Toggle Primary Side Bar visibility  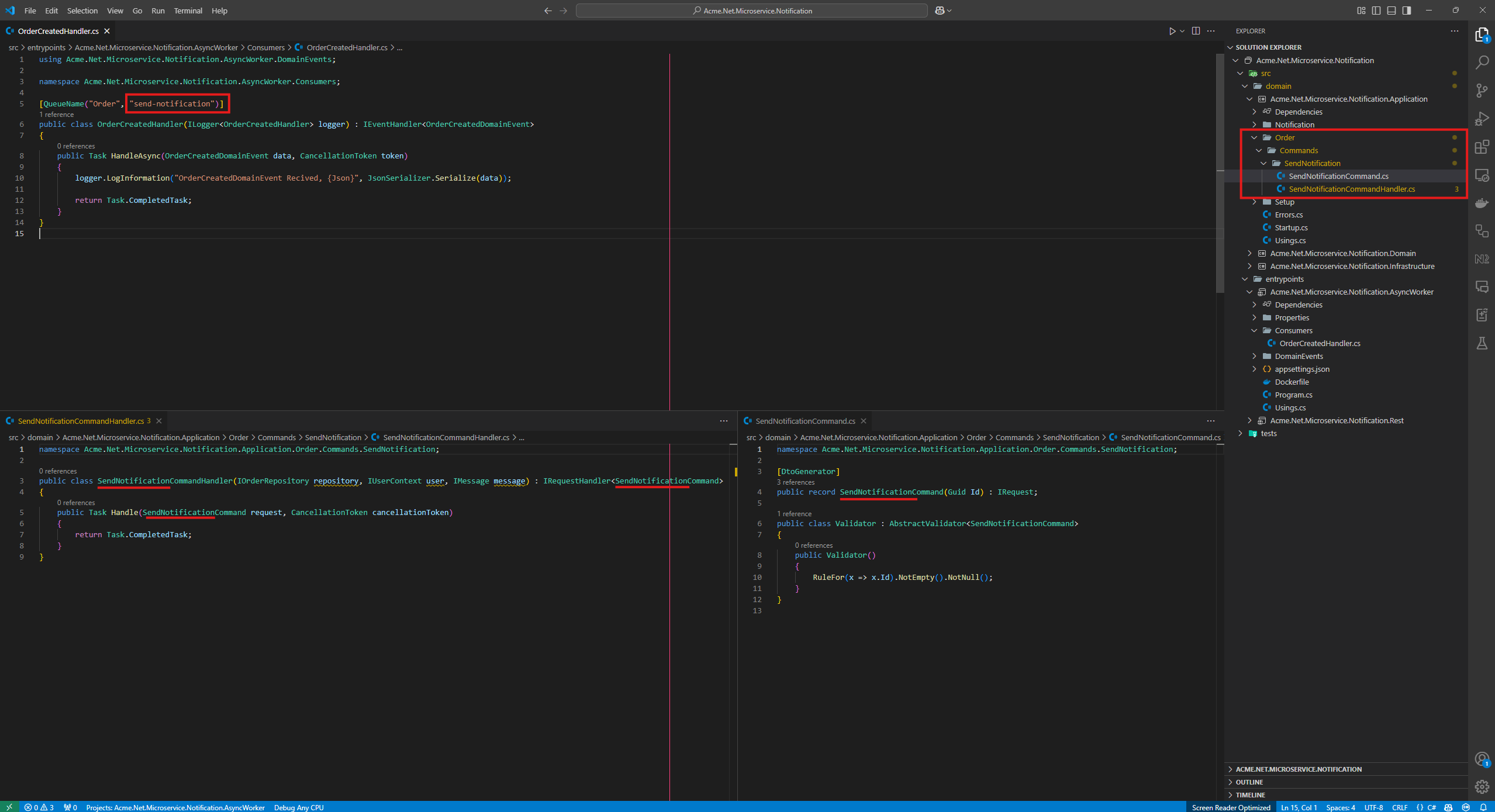(x=1376, y=11)
